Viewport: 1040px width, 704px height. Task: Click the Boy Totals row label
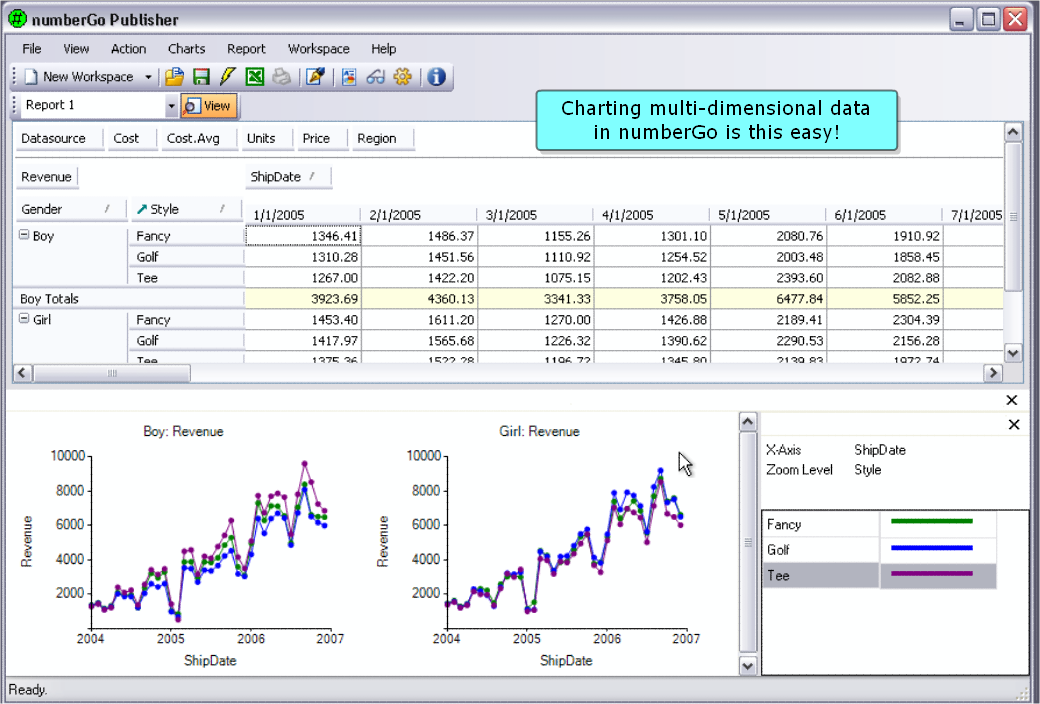tap(49, 299)
